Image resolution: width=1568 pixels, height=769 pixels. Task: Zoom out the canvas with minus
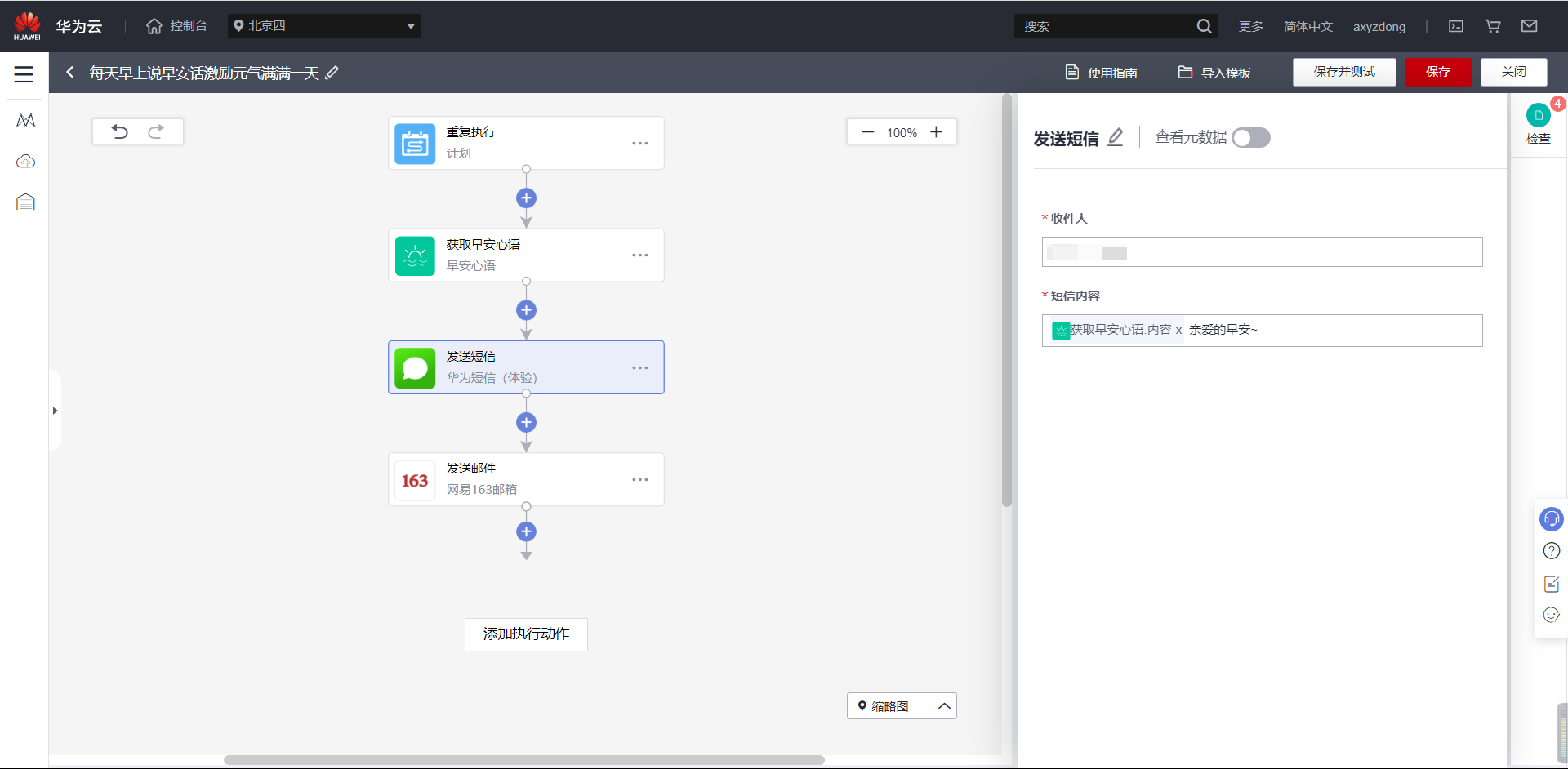pos(867,132)
